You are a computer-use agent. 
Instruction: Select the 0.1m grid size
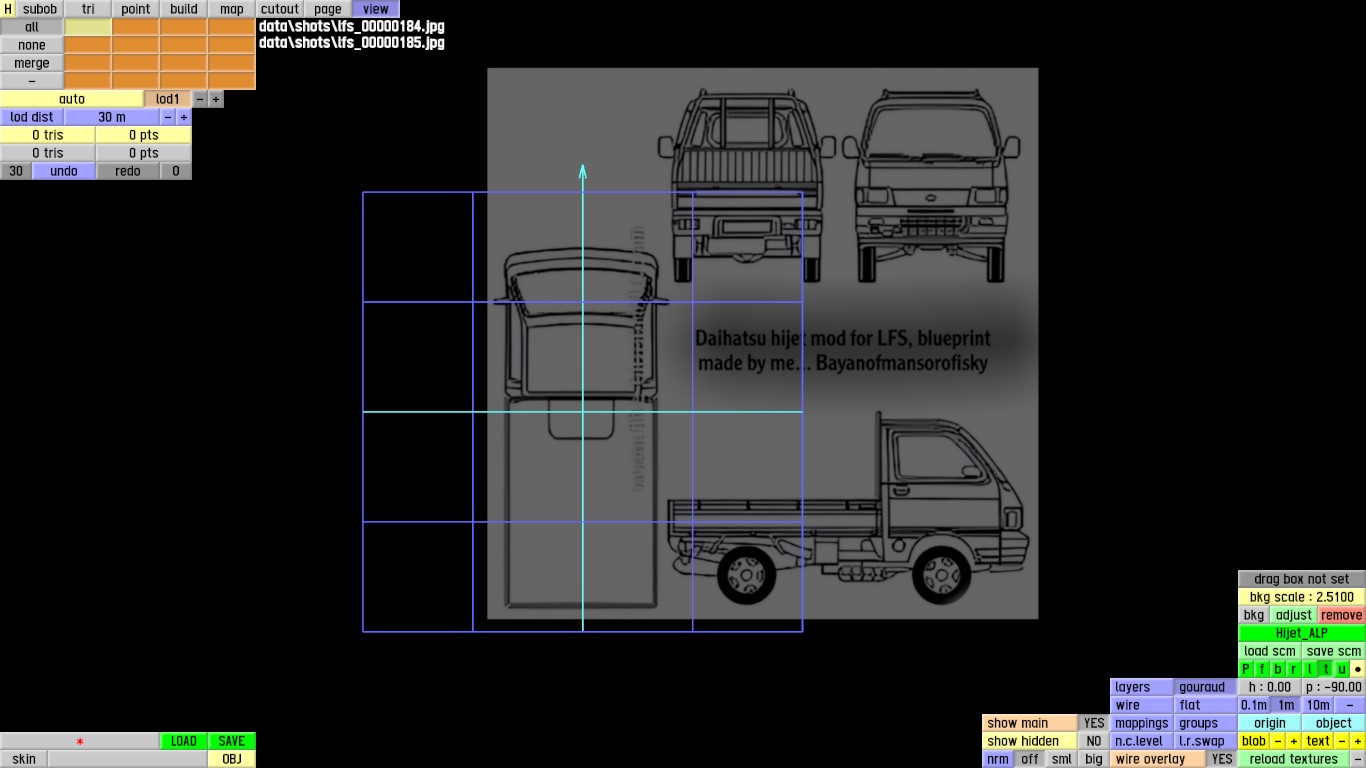[1254, 705]
